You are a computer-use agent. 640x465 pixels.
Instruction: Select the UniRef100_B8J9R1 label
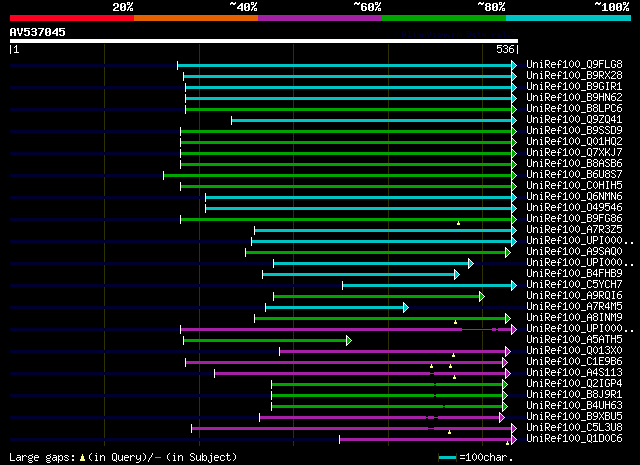tap(574, 395)
